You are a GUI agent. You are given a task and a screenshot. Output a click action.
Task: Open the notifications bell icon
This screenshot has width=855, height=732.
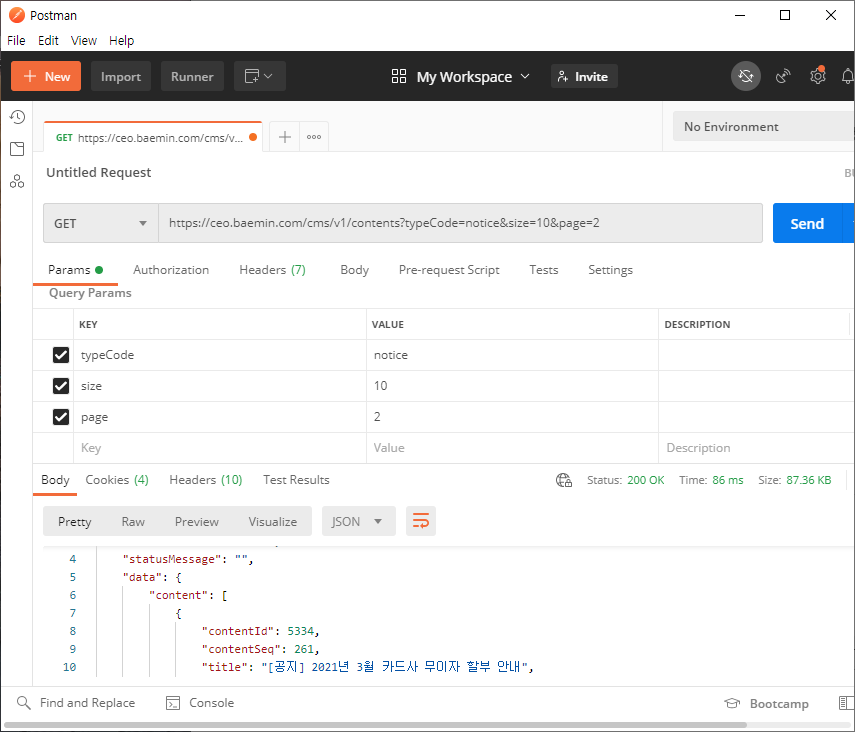[x=848, y=76]
